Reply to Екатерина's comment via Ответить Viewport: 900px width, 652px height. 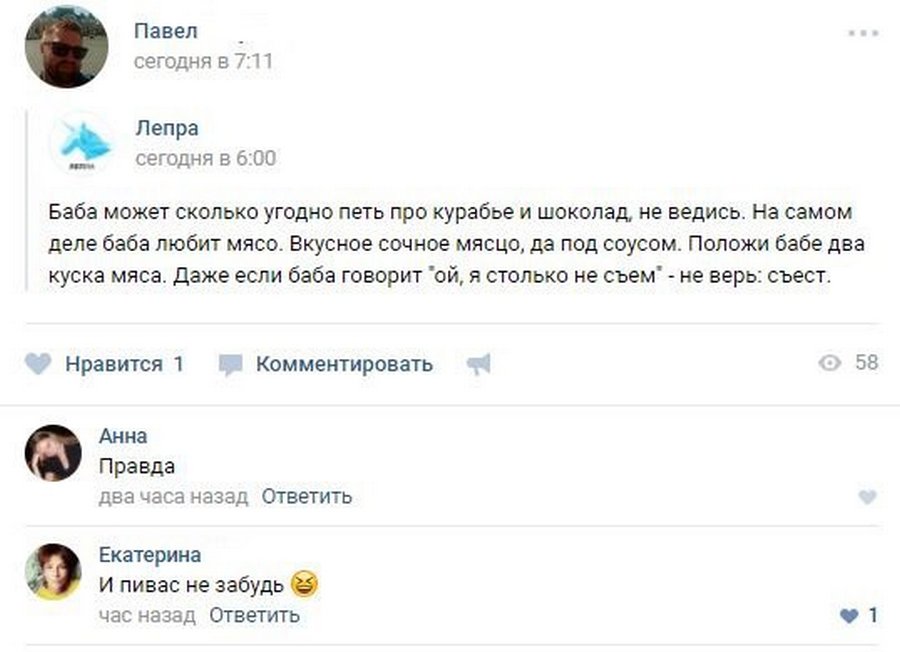pyautogui.click(x=254, y=615)
